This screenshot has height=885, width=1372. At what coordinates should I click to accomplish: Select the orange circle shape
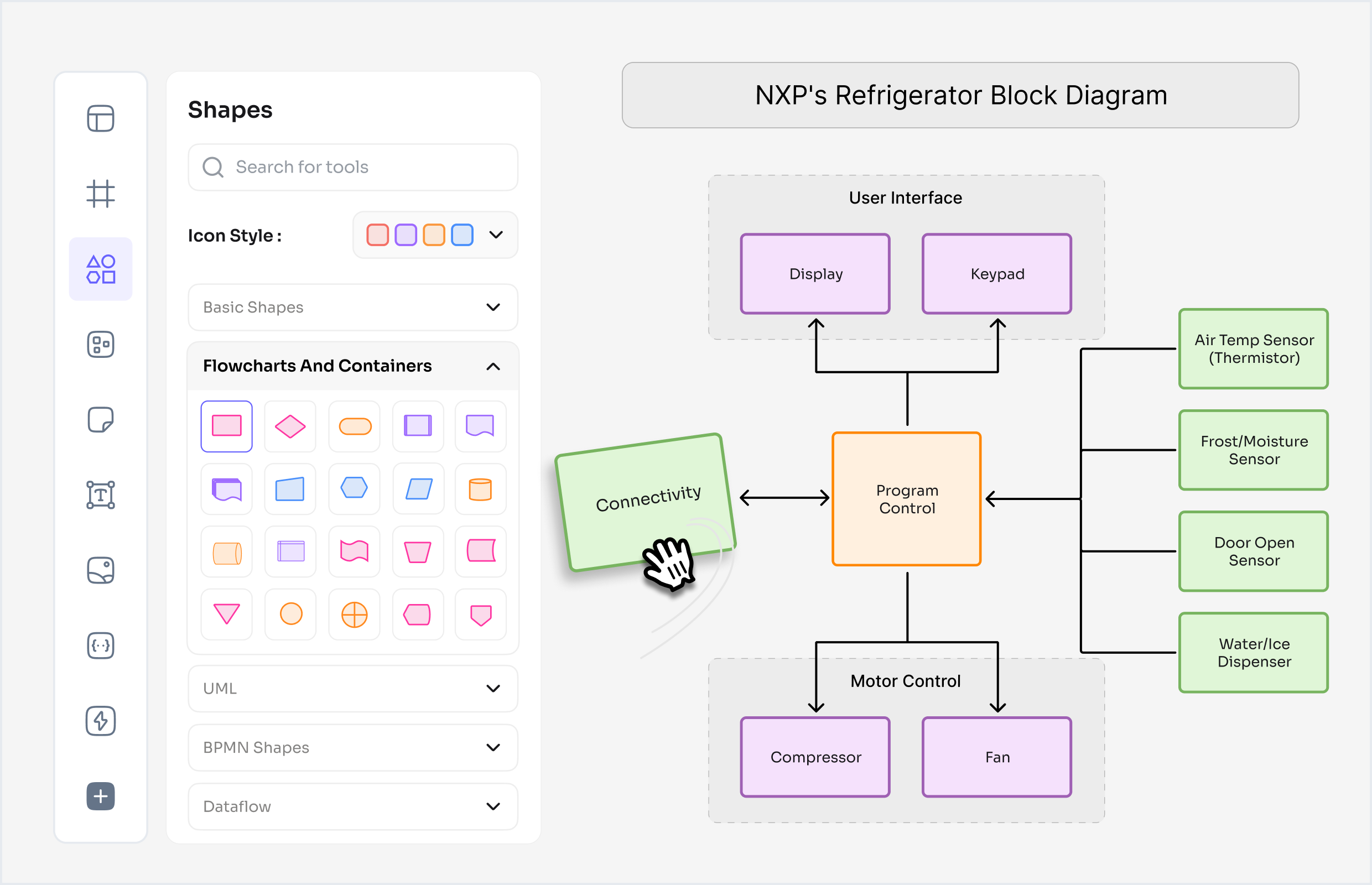tap(290, 615)
